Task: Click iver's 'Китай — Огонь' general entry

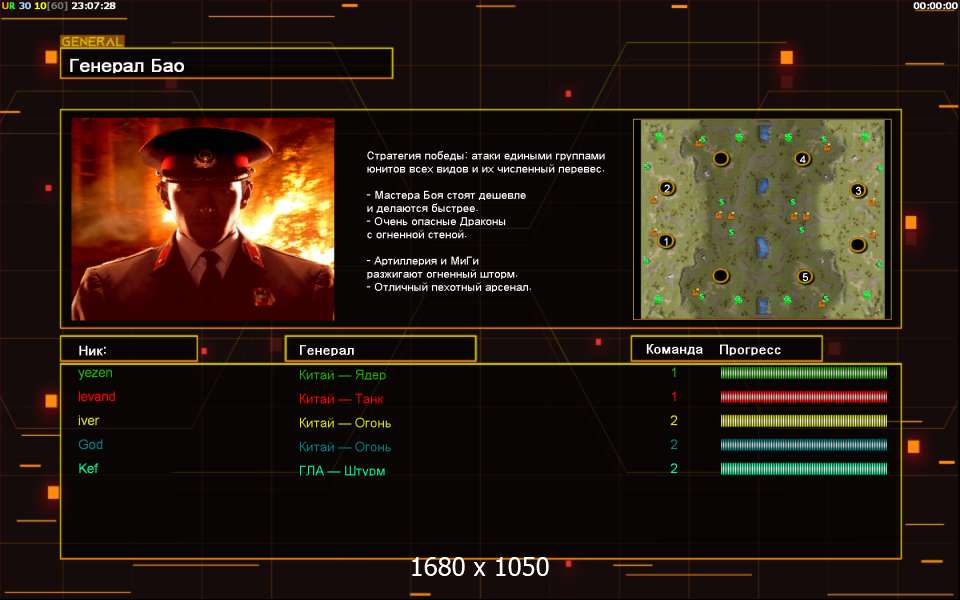Action: (345, 423)
